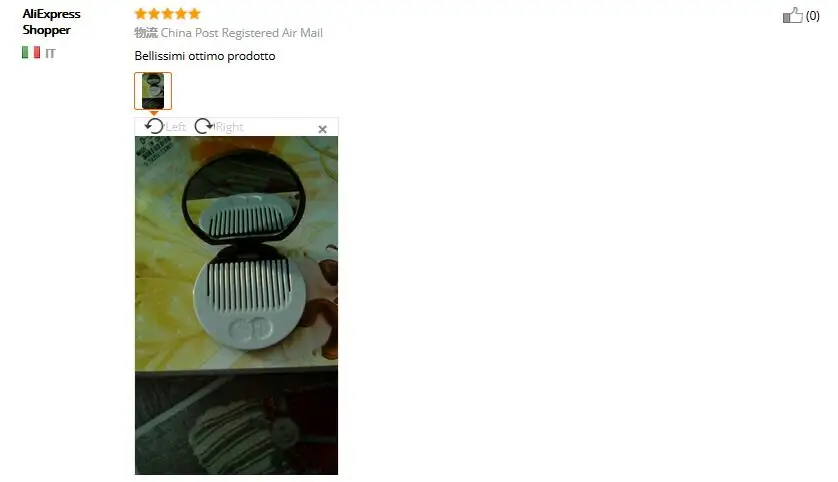Click the second rating star
The height and width of the screenshot is (482, 838).
pos(154,14)
